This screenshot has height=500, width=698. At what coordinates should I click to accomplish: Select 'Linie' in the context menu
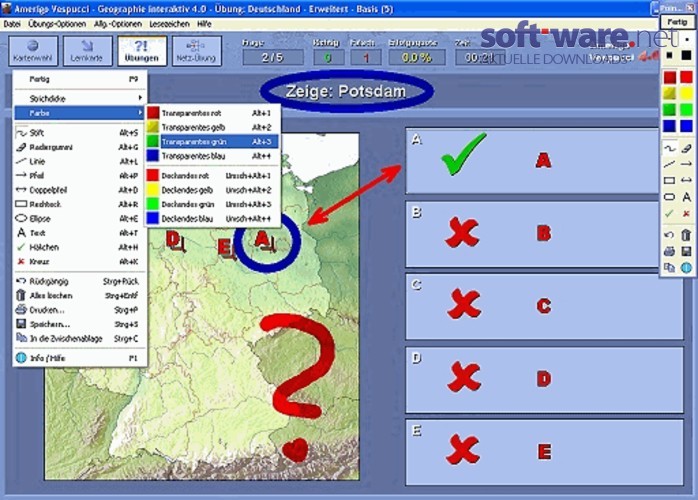click(80, 161)
